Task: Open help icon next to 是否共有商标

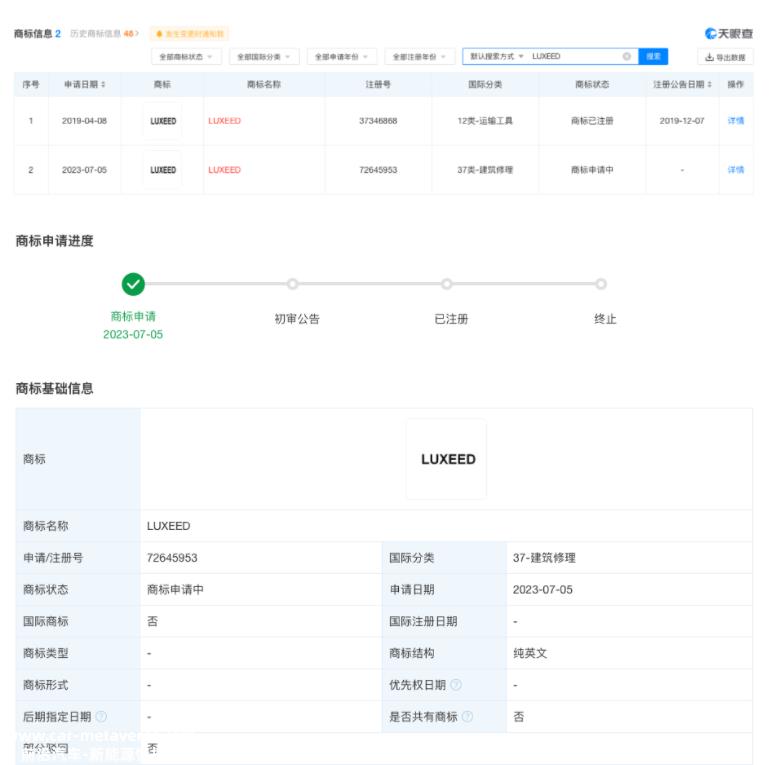Action: pyautogui.click(x=467, y=716)
